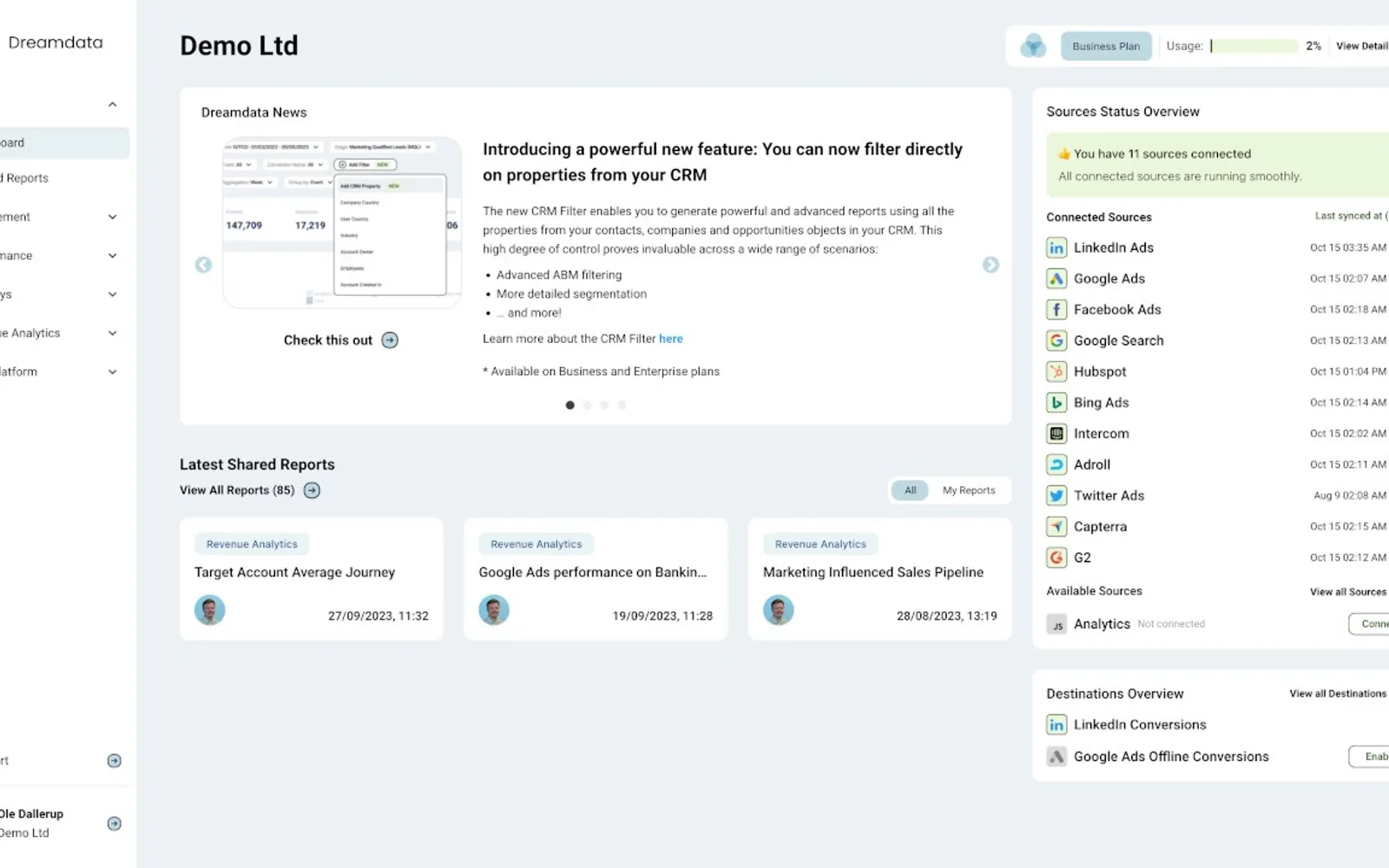Screen dimensions: 1389x868
Task: Click 'You have 11 sources connected' message
Action: tap(1162, 154)
